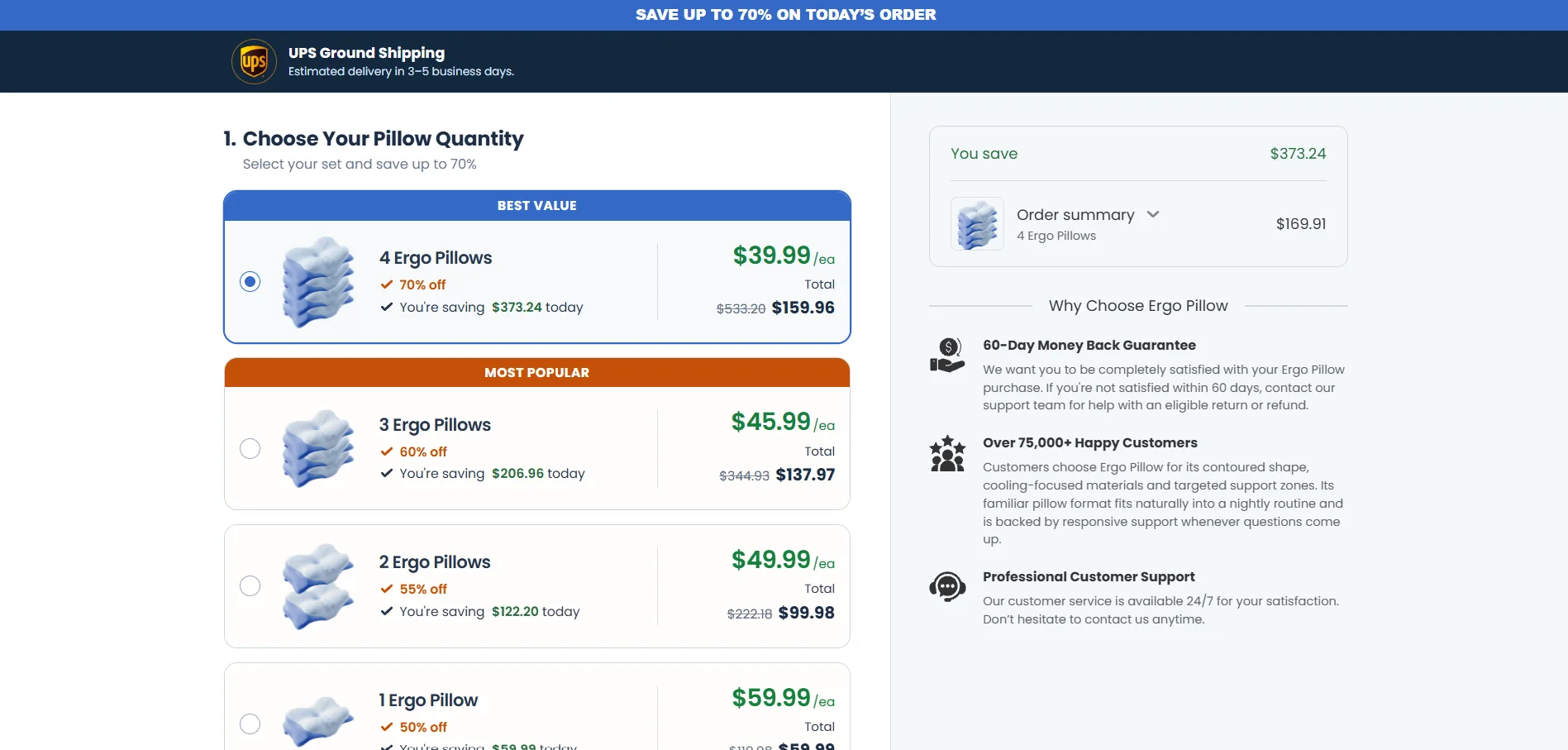This screenshot has height=750, width=1568.
Task: Click the checkmark beside 55% off
Action: click(386, 589)
